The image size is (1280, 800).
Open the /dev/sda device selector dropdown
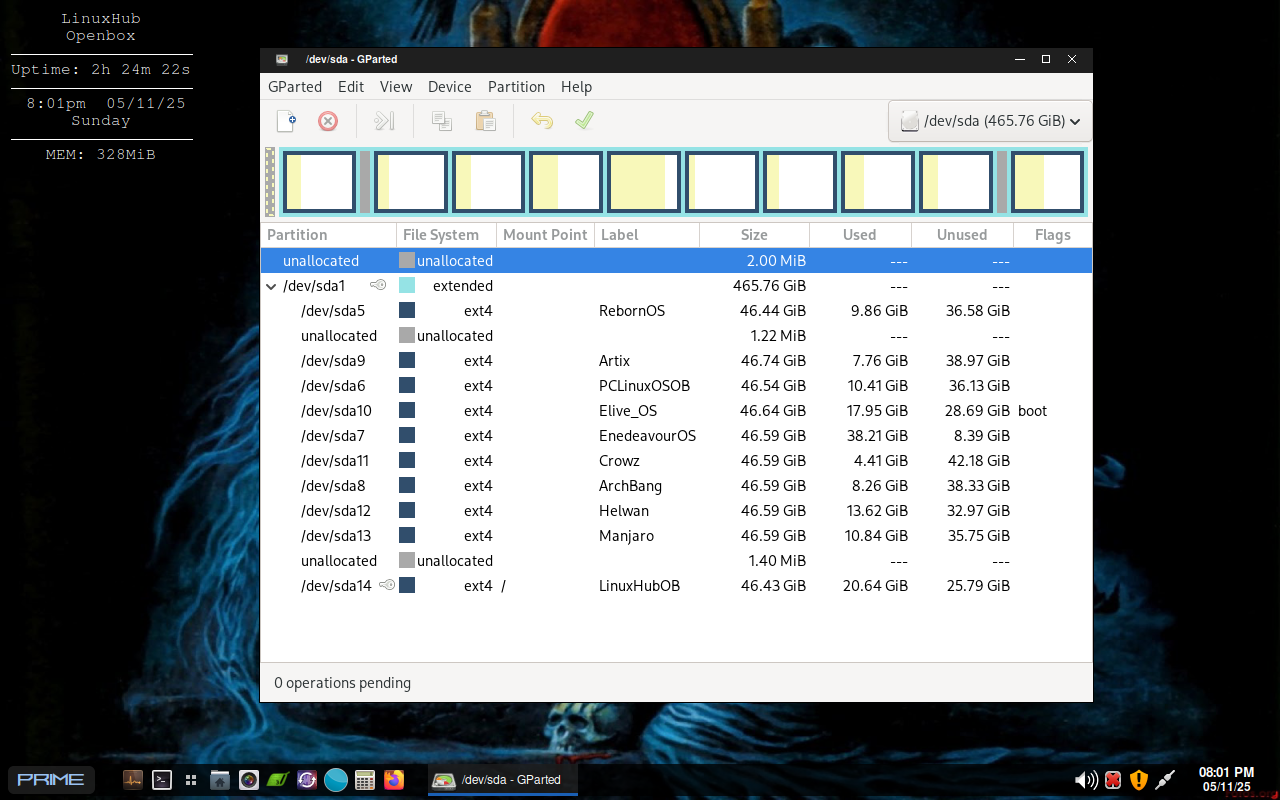coord(990,121)
